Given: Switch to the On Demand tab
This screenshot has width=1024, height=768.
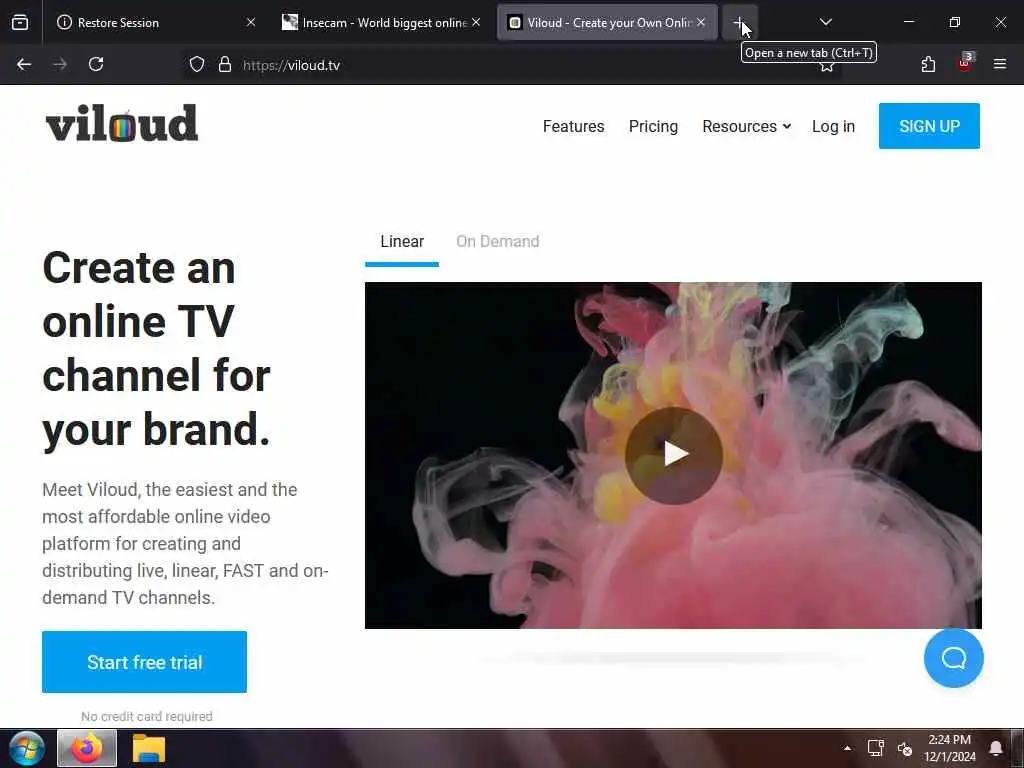Looking at the screenshot, I should point(498,242).
